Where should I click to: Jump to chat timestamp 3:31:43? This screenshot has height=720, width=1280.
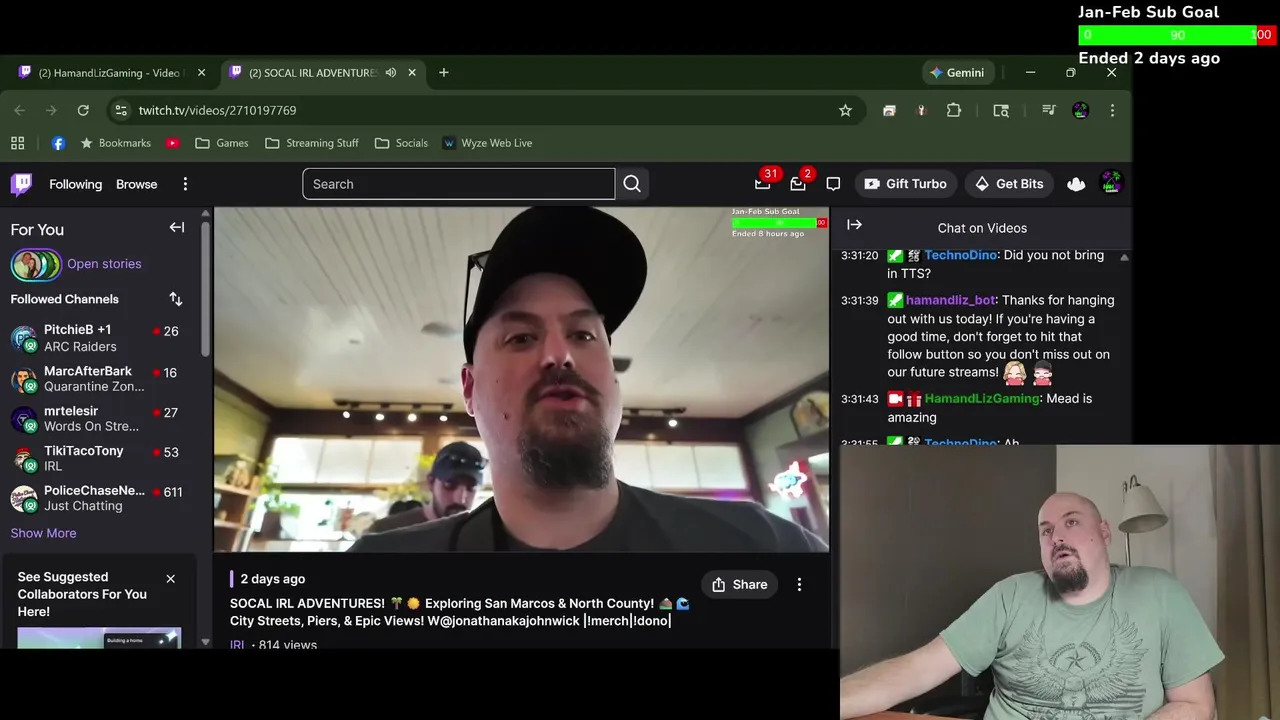pos(860,398)
